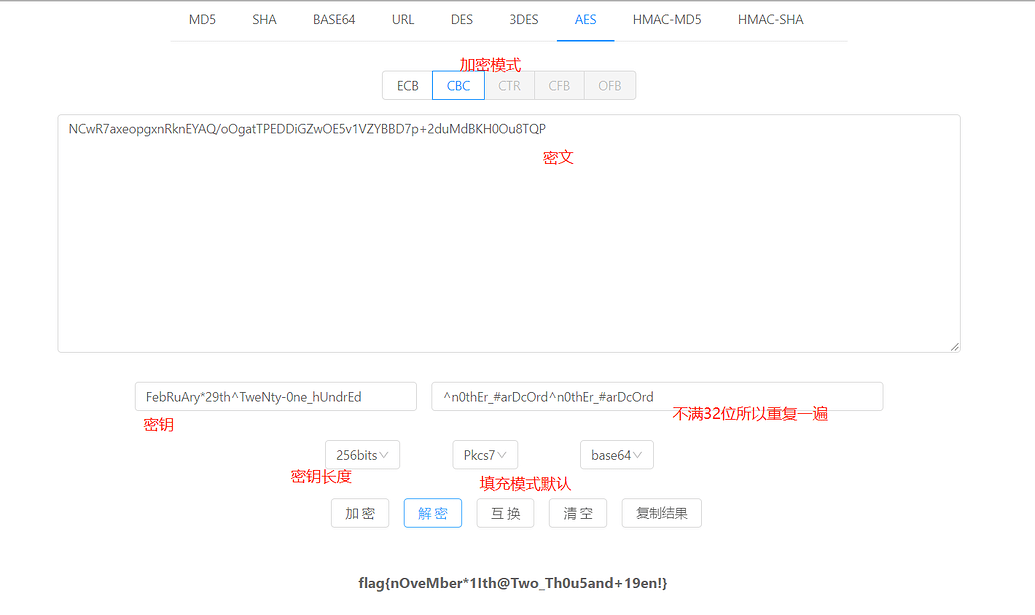Go to the URL tab
1035x615 pixels.
coord(403,20)
